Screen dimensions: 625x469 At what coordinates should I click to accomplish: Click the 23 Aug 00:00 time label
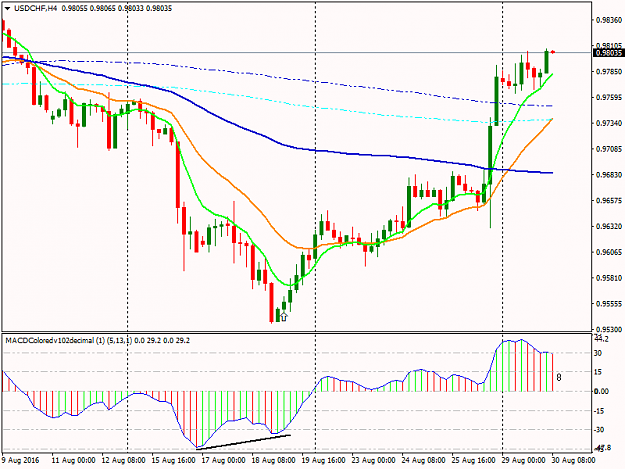373,460
